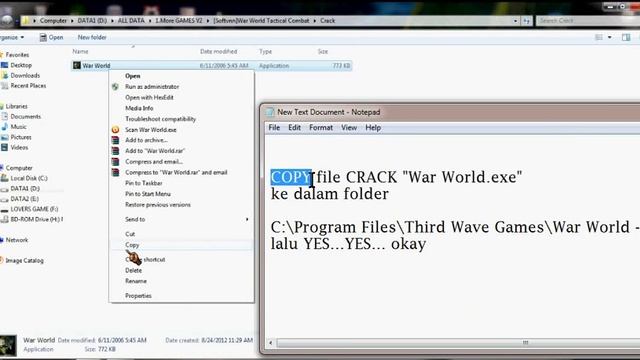Click 1.More GAMES V2 breadcrumb
This screenshot has height=360, width=640.
point(178,20)
